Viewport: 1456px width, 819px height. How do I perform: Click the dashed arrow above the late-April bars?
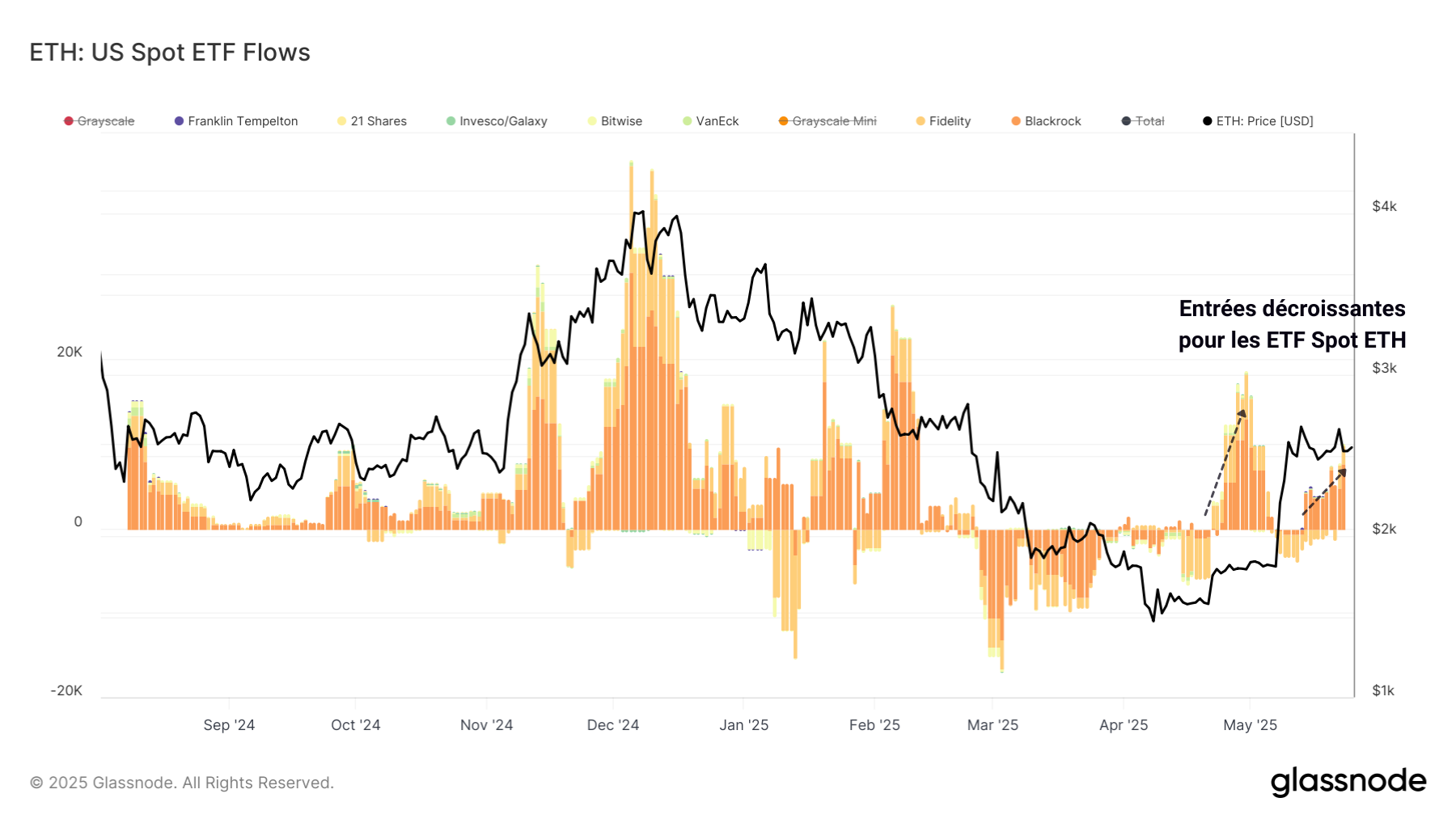click(1225, 462)
